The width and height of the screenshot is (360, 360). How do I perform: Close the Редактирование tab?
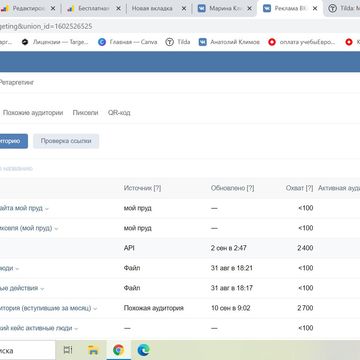pyautogui.click(x=53, y=9)
